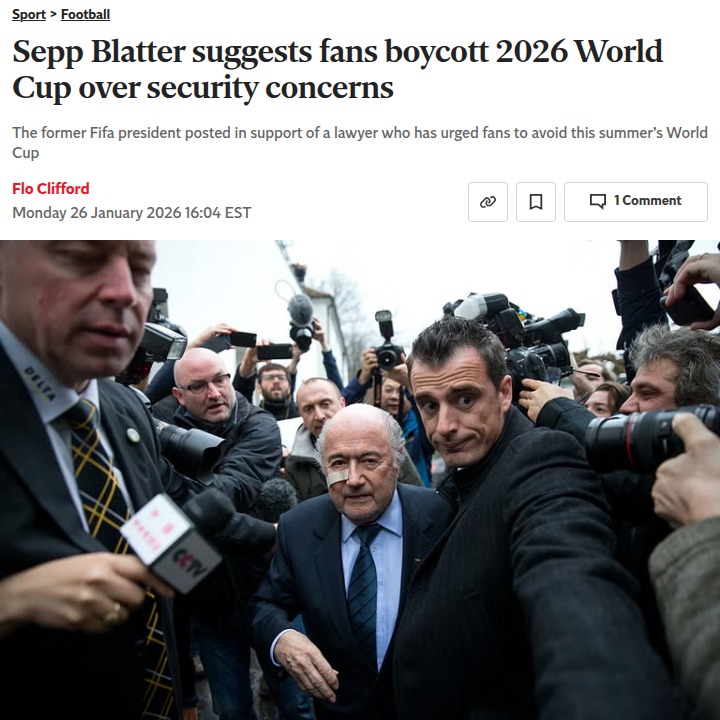Screen dimensions: 720x720
Task: Go to the Sport section breadcrumb
Action: [x=29, y=14]
